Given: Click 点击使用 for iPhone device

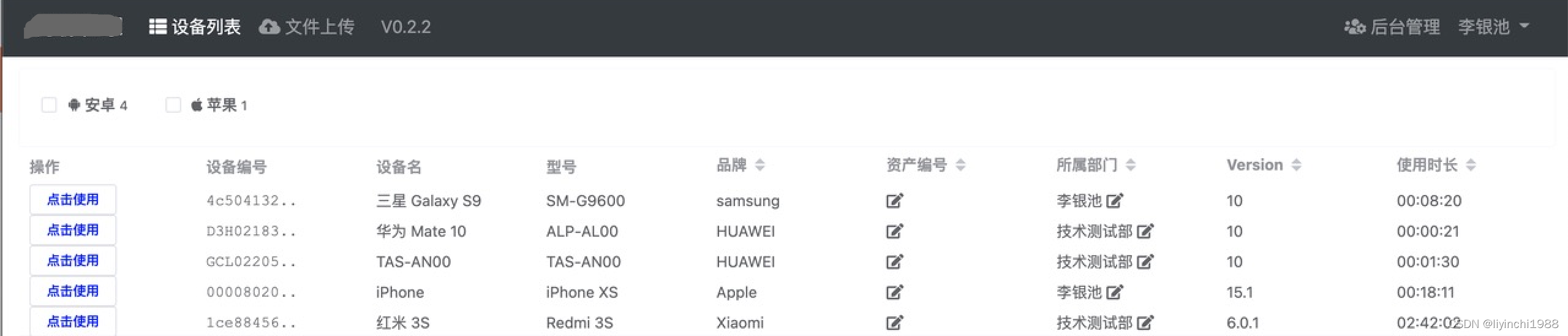Looking at the screenshot, I should click(x=73, y=291).
